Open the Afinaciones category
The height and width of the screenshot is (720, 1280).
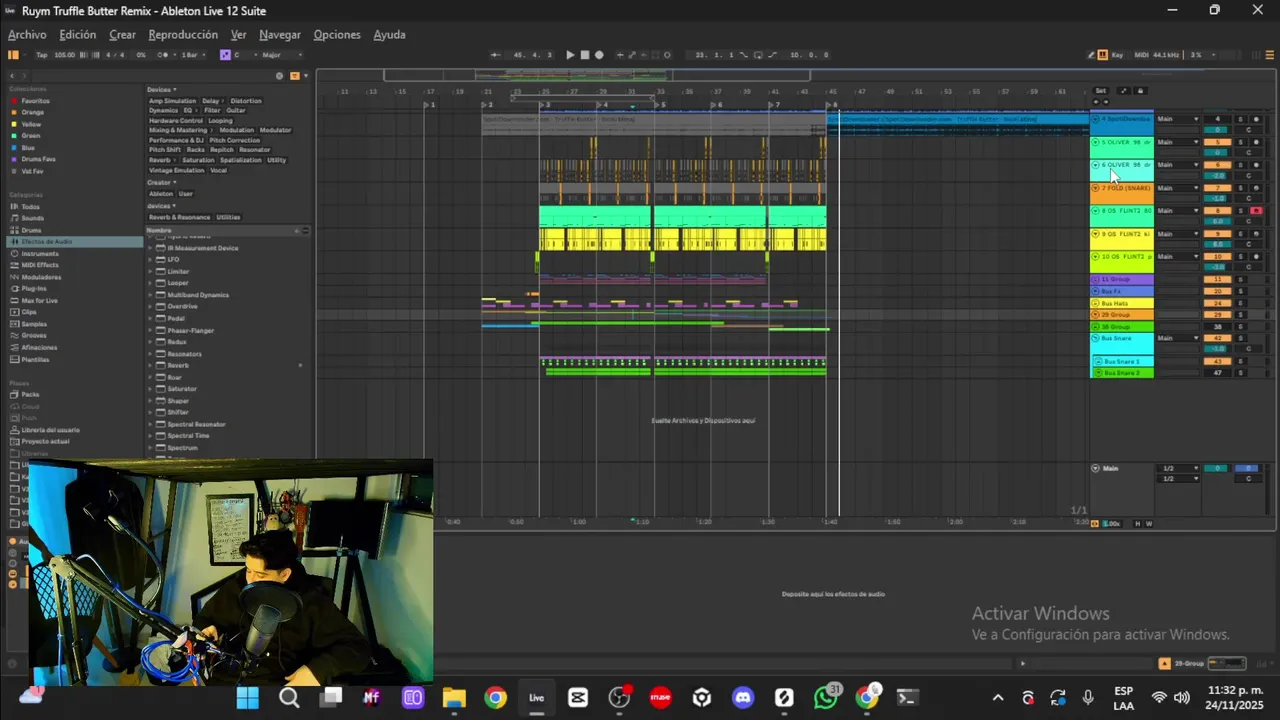pos(39,347)
